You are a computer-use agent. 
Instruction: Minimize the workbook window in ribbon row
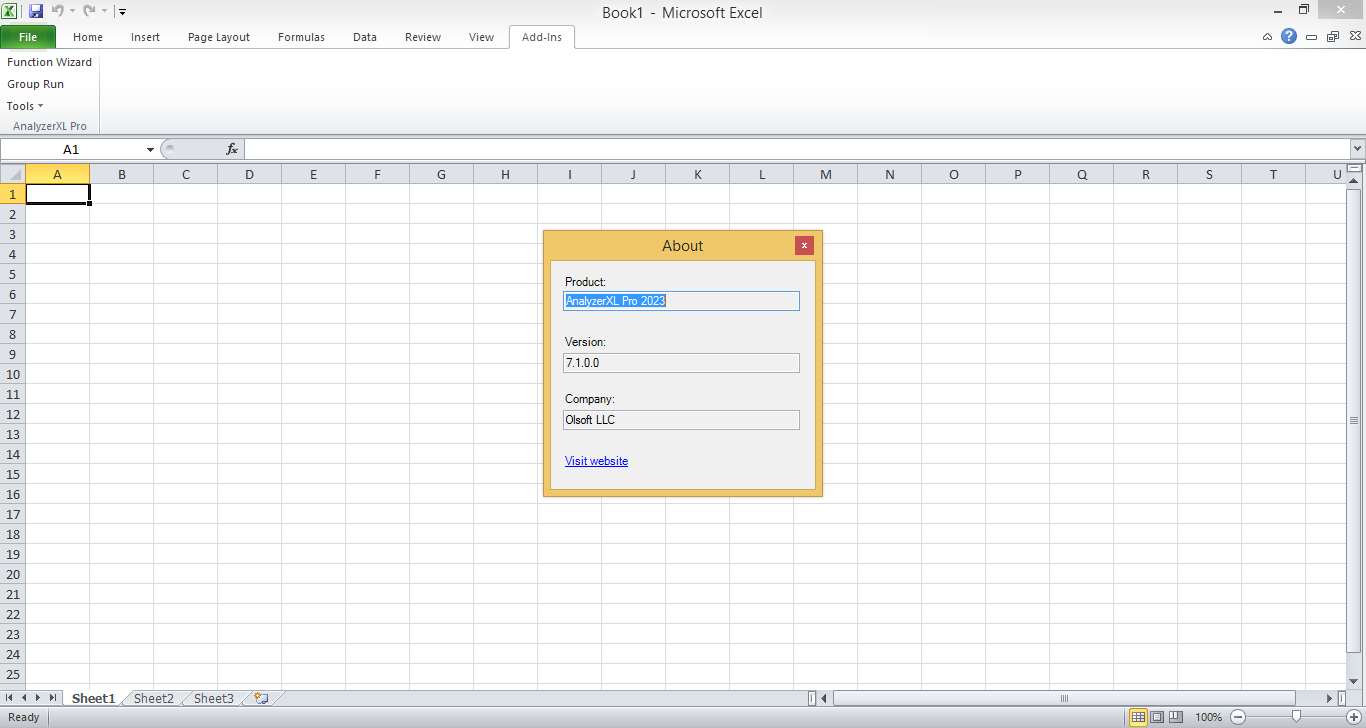[1311, 37]
